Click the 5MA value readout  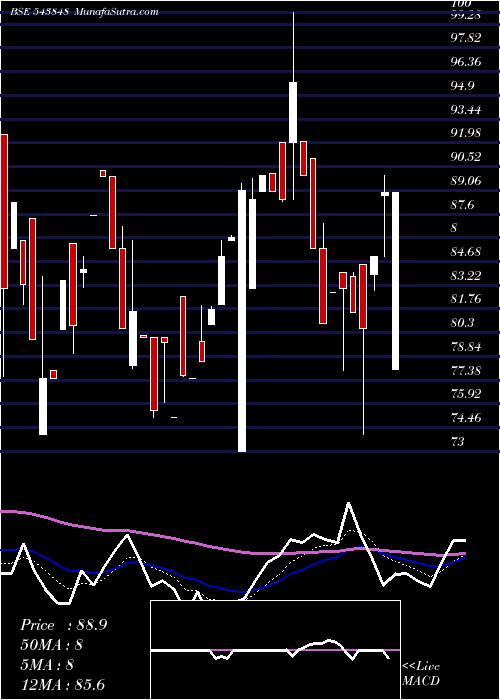[49, 665]
